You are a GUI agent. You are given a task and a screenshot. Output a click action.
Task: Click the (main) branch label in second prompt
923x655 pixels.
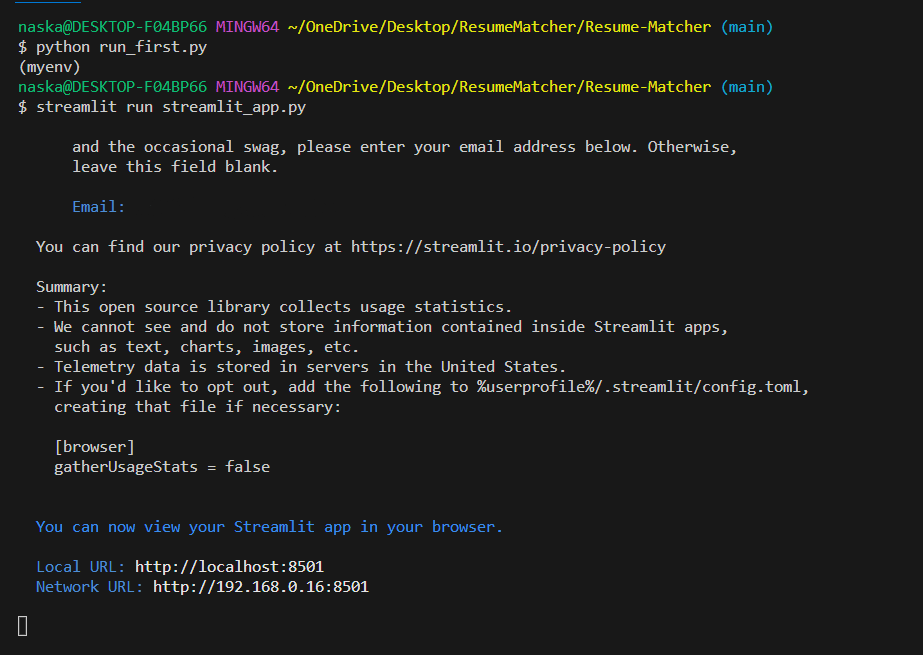pyautogui.click(x=747, y=87)
